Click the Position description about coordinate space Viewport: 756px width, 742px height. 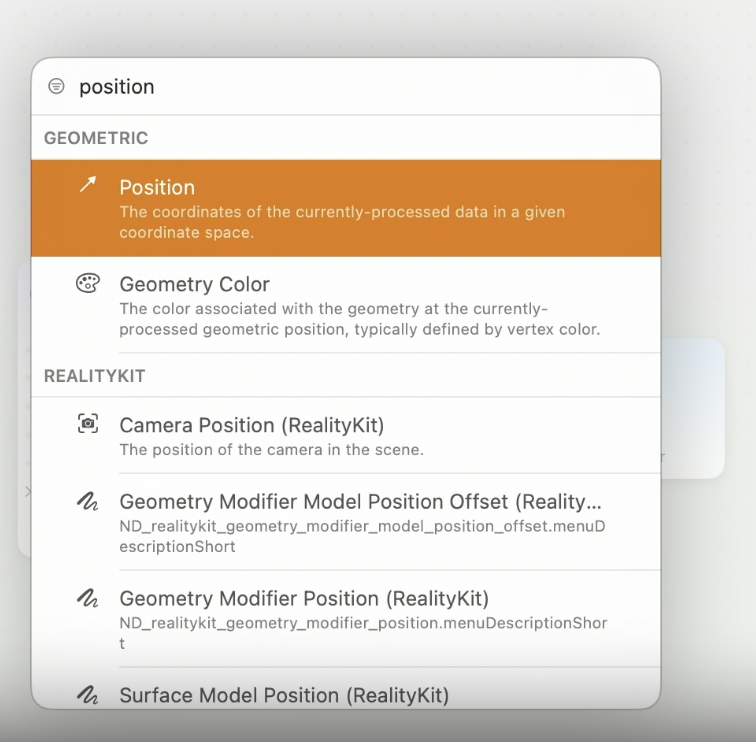point(342,222)
